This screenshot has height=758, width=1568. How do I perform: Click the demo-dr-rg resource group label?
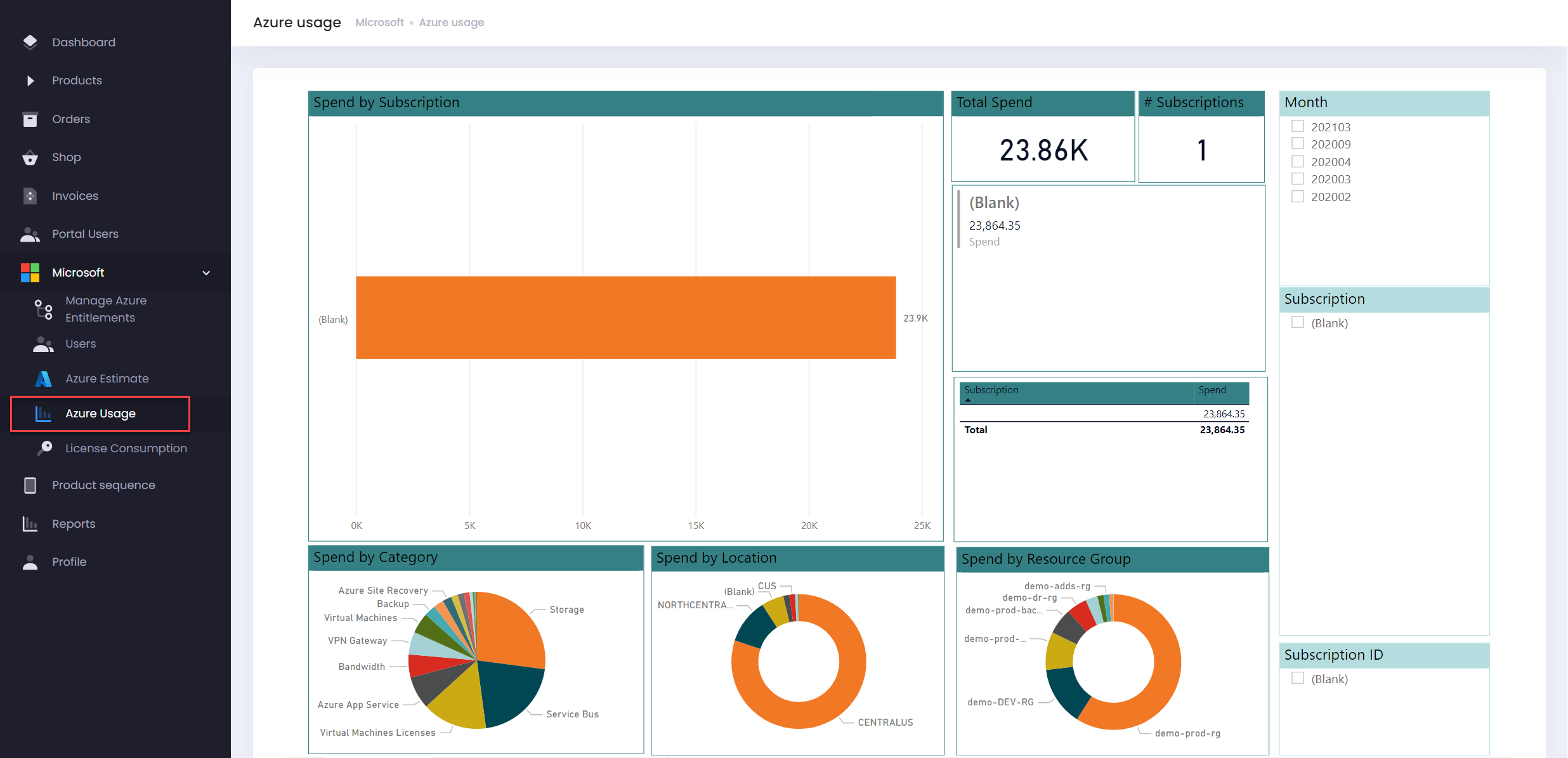coord(1030,598)
